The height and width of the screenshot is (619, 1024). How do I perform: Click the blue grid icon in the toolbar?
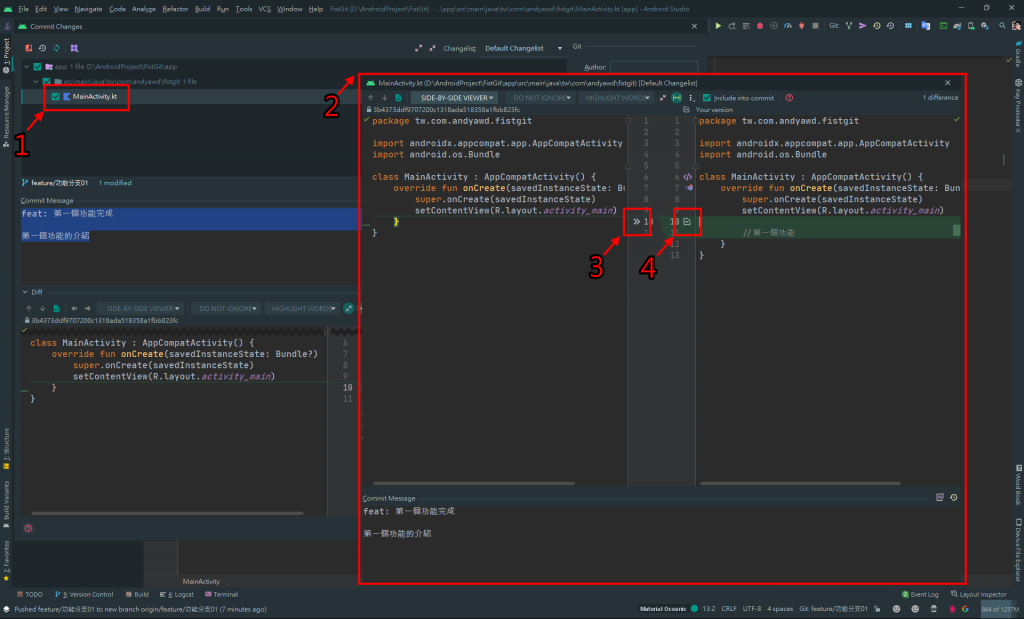(x=908, y=26)
